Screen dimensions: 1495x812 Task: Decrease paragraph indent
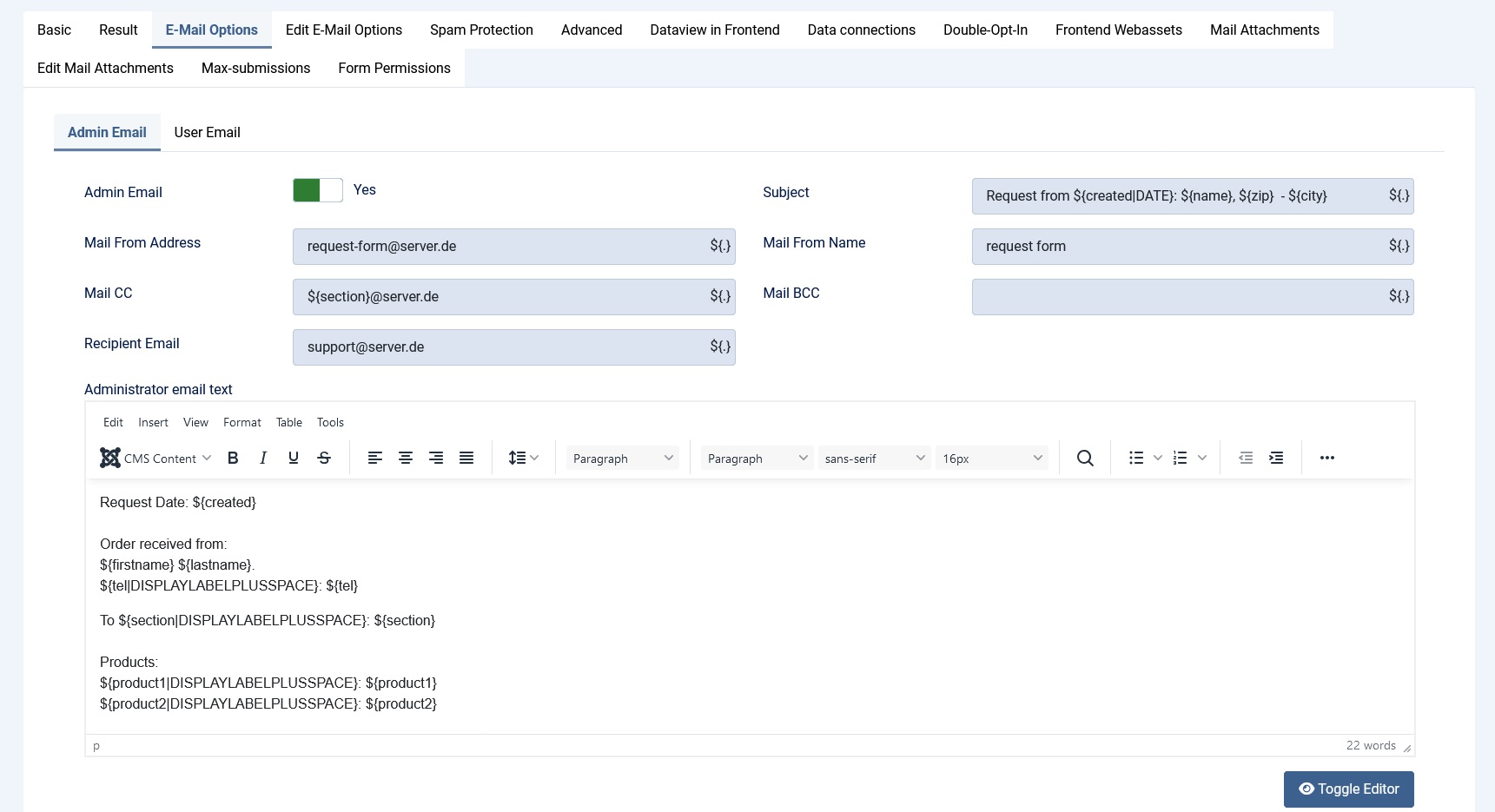click(x=1246, y=458)
